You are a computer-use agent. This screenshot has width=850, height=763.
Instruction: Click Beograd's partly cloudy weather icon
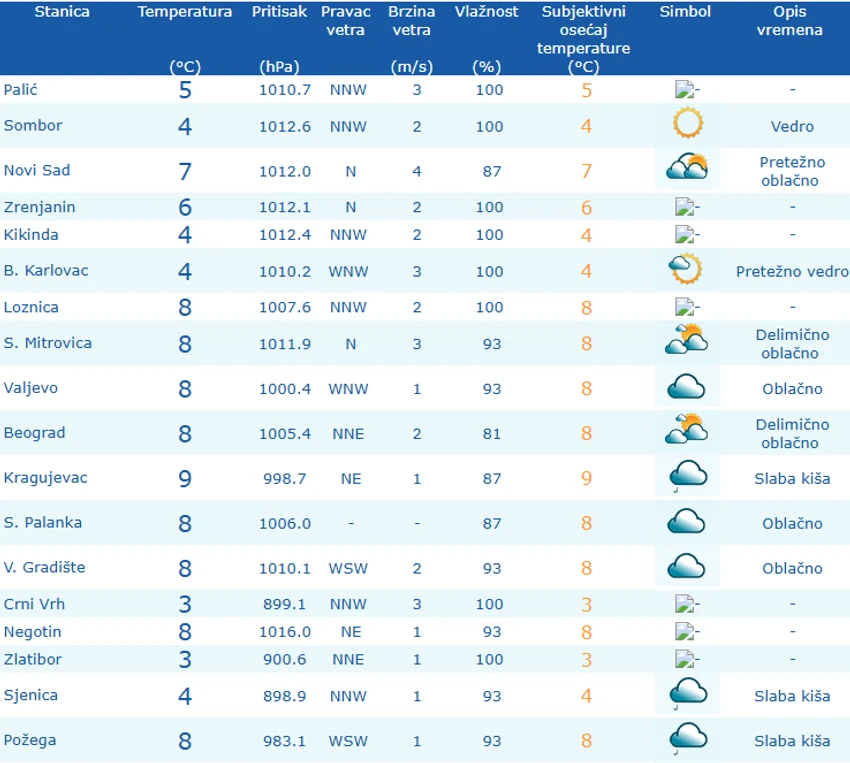click(687, 431)
